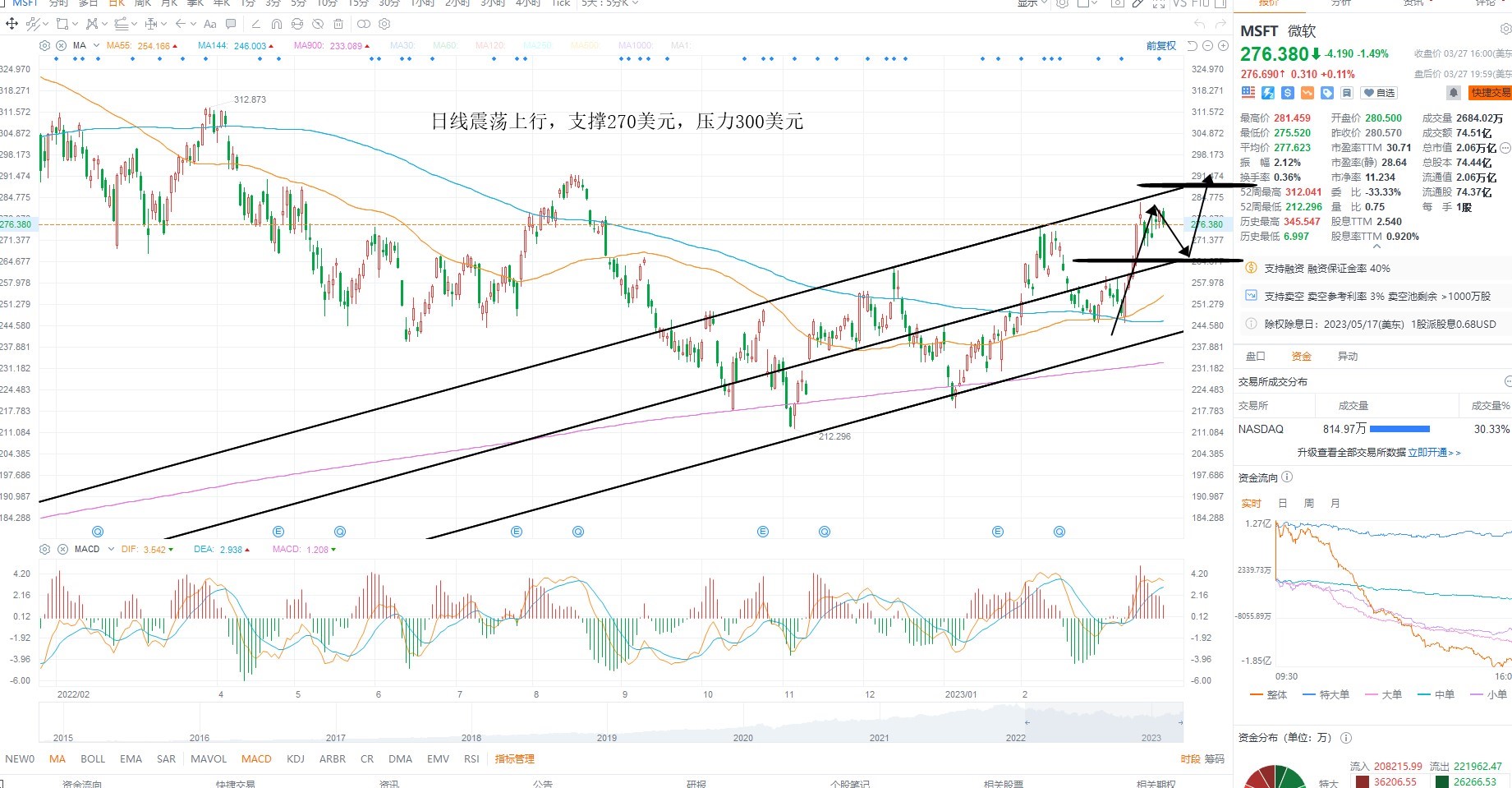
Task: Toggle MA900 line visibility
Action: (x=332, y=46)
